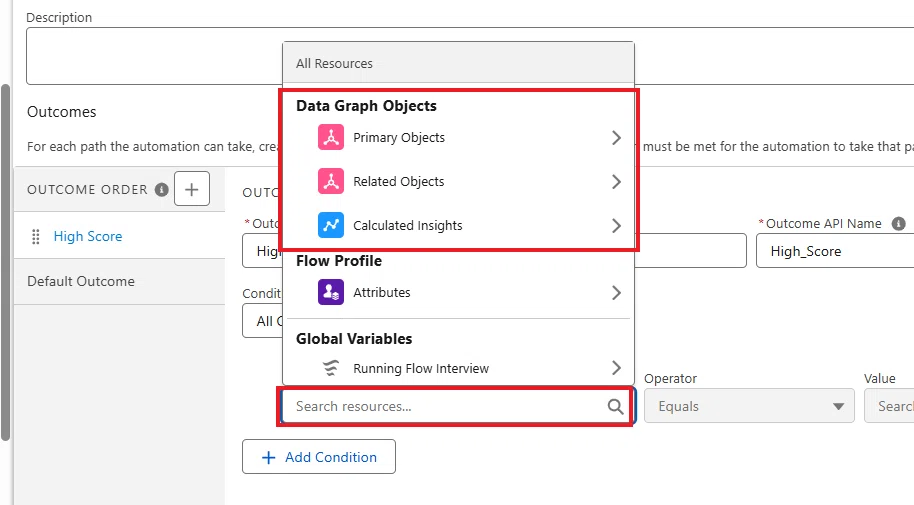Click the Outcomes section title
Image resolution: width=914 pixels, height=505 pixels.
tap(62, 111)
